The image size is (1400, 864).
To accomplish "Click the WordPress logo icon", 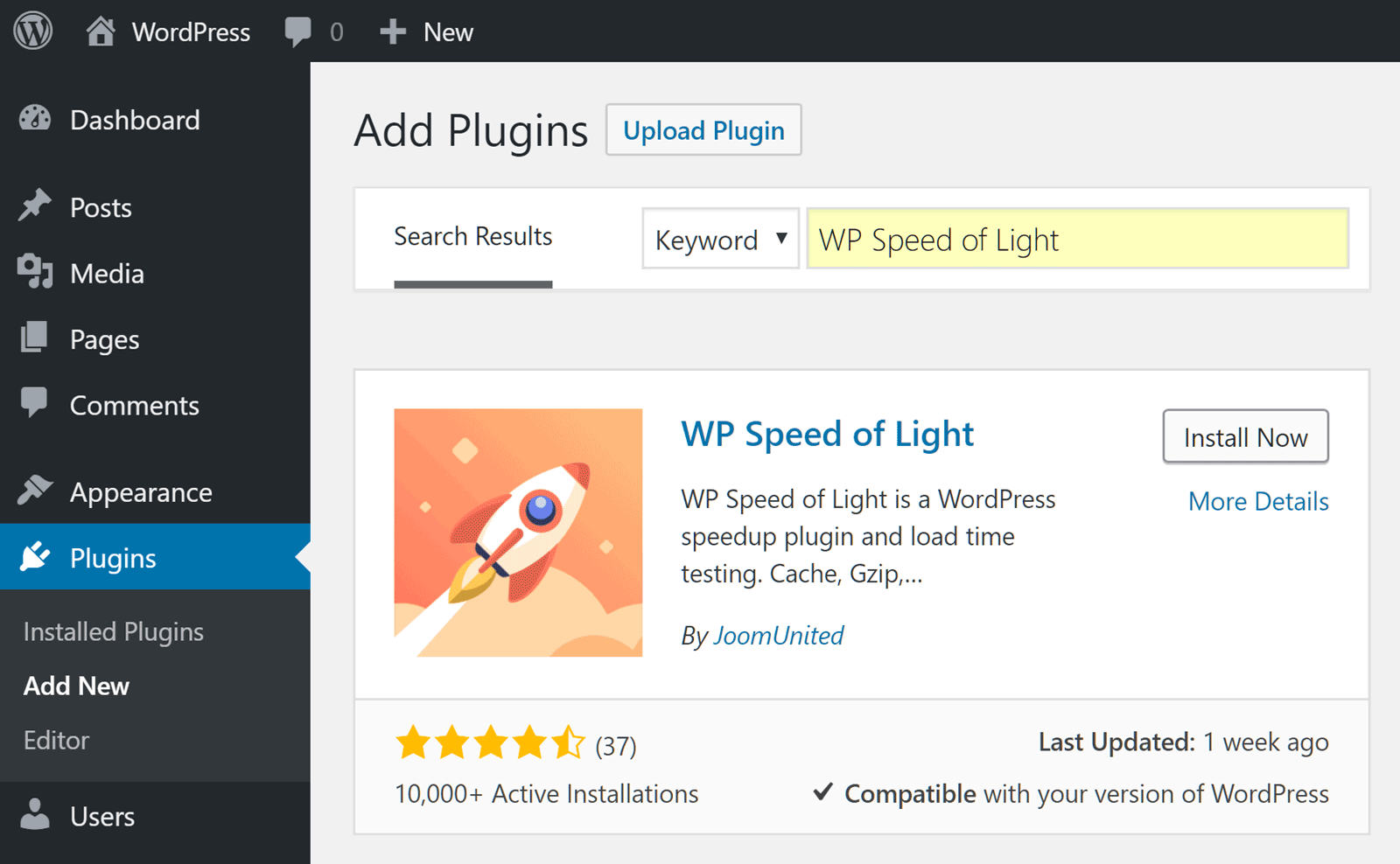I will click(33, 31).
